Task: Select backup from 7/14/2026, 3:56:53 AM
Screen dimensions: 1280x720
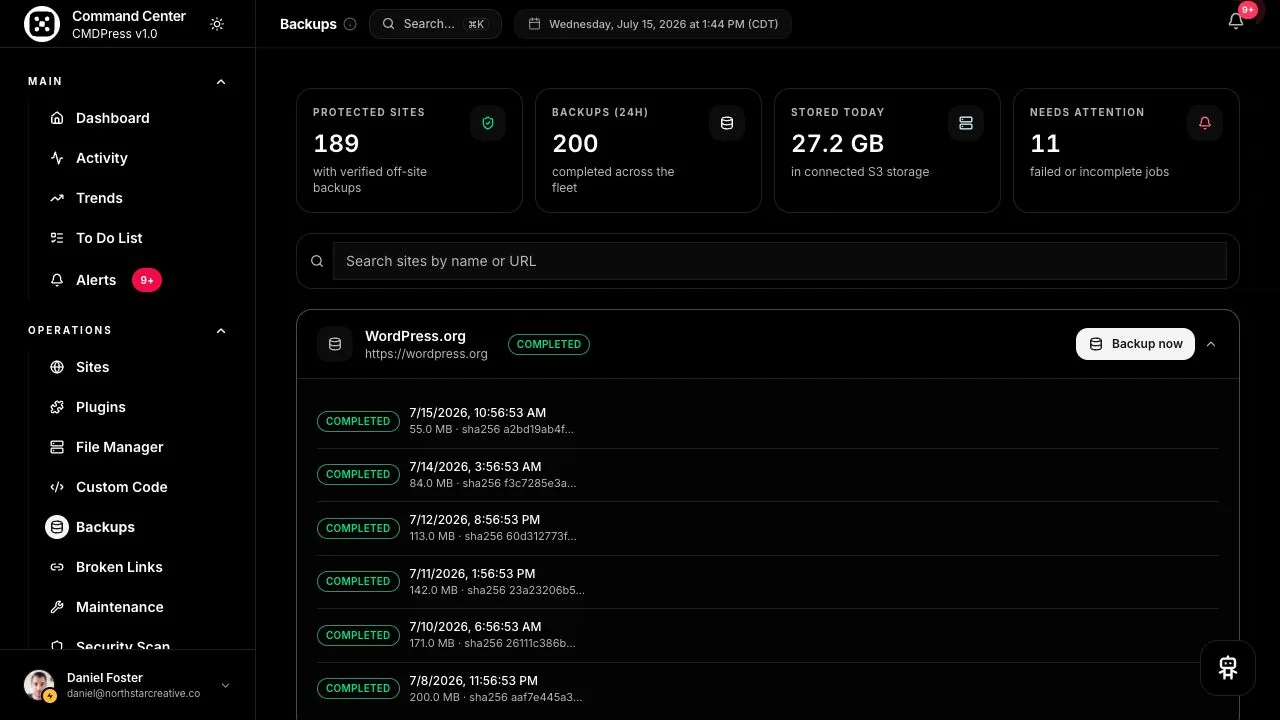Action: (x=768, y=475)
